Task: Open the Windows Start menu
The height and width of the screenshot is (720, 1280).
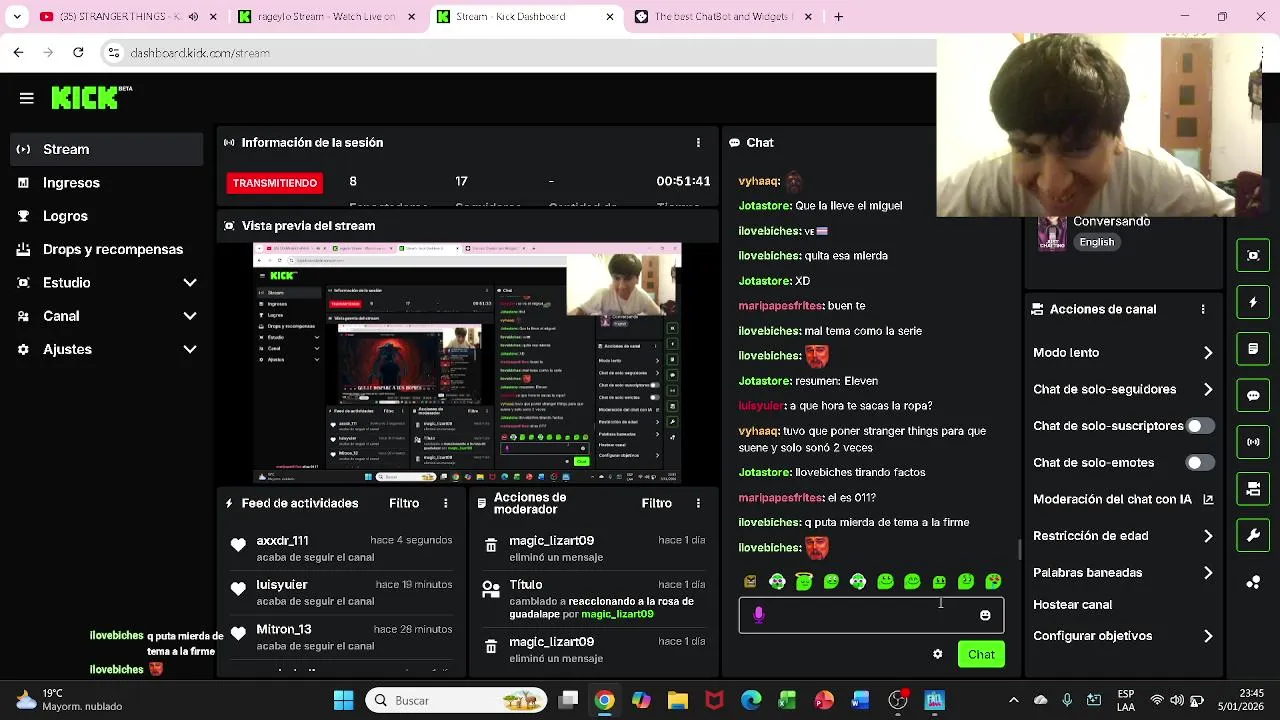Action: click(343, 700)
